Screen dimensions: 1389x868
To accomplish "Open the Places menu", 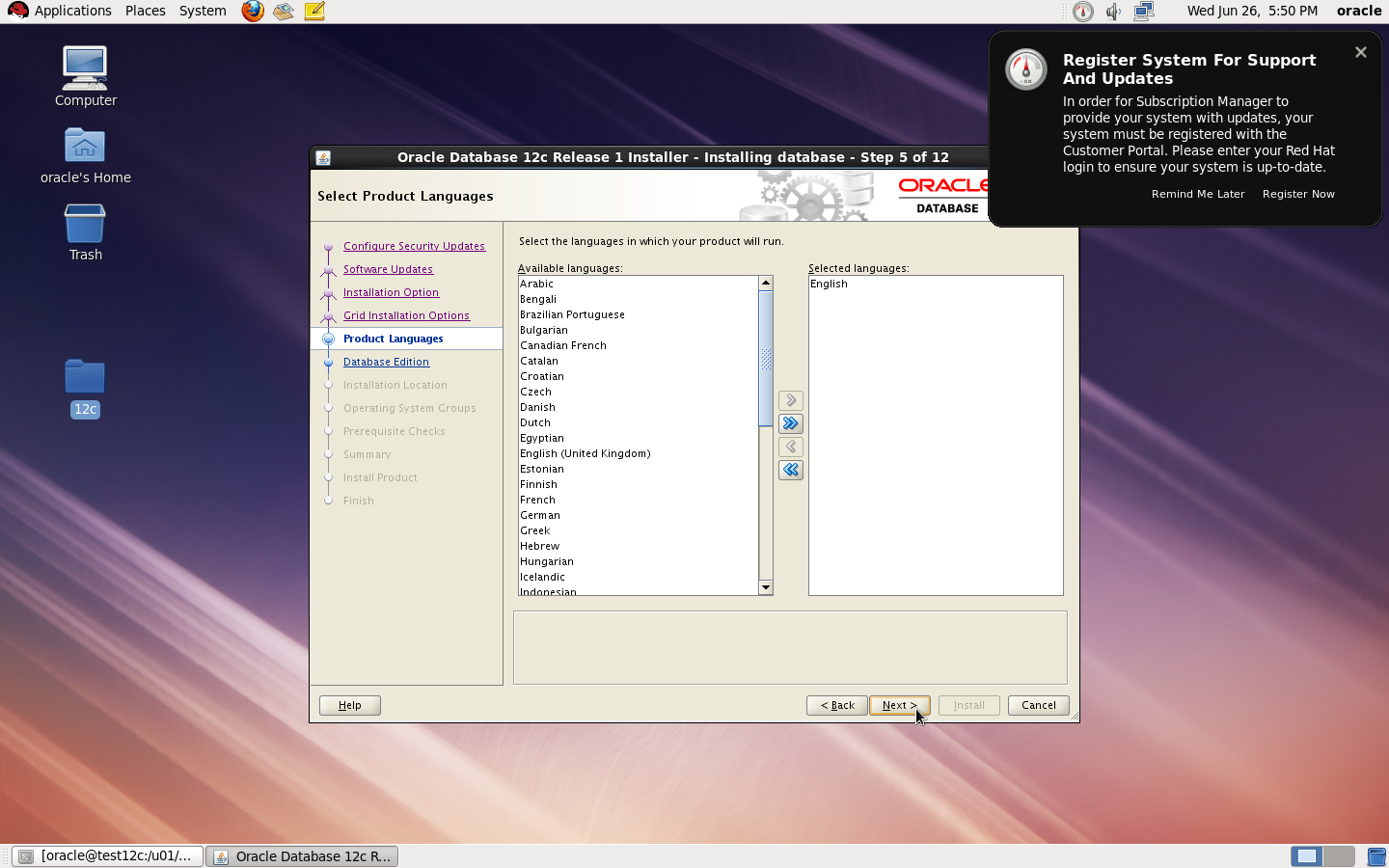I will (146, 11).
